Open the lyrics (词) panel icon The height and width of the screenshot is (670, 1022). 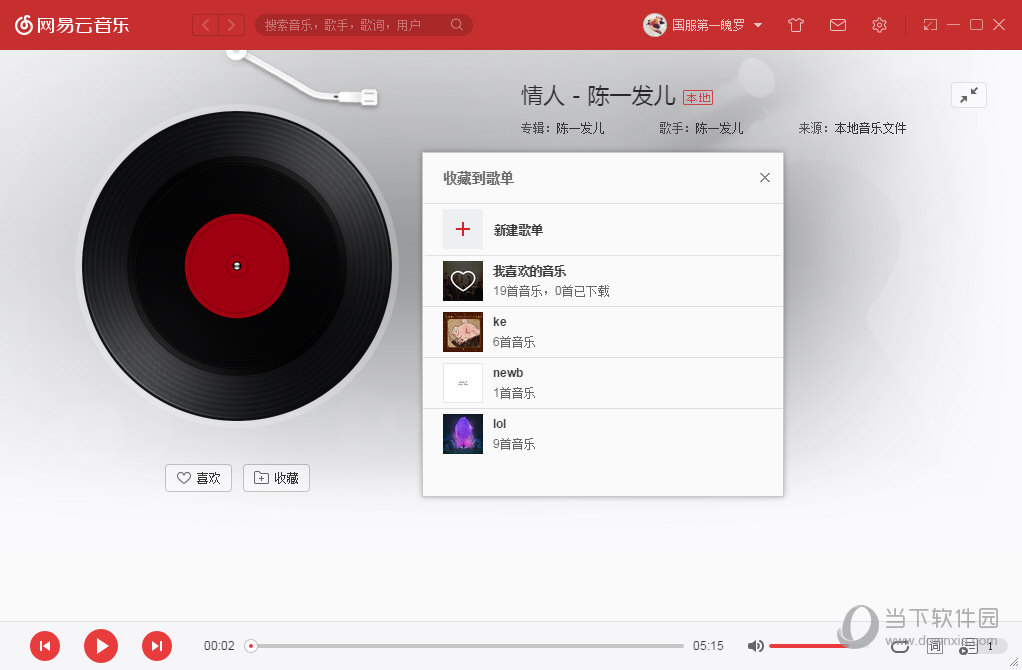click(x=935, y=646)
